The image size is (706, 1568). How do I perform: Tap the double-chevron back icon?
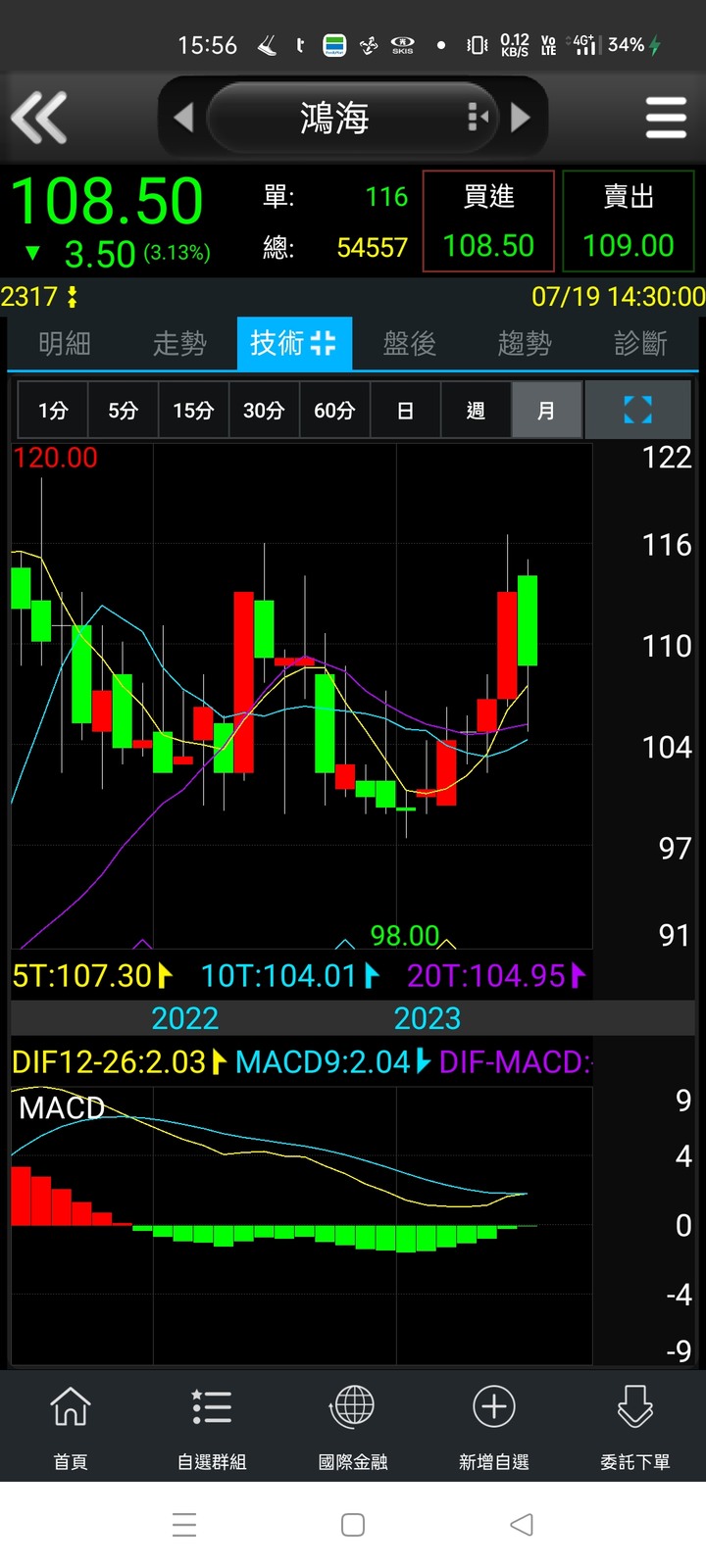point(39,118)
